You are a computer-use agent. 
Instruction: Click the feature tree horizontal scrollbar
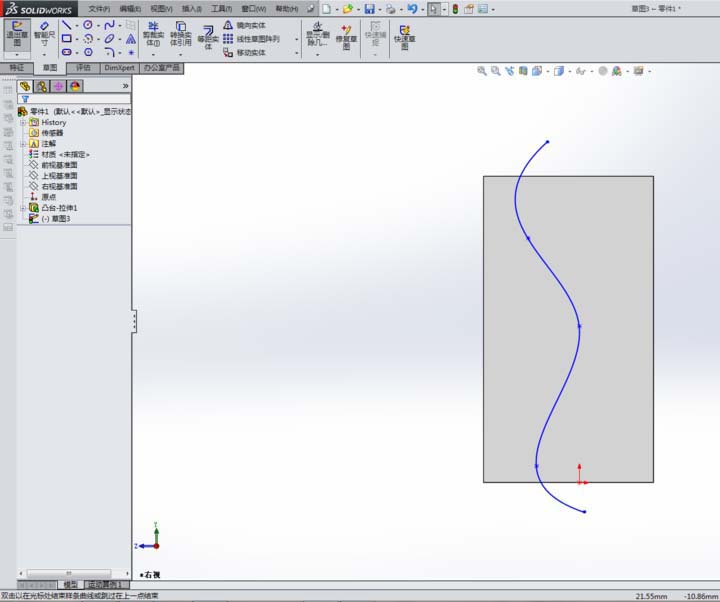tap(73, 574)
